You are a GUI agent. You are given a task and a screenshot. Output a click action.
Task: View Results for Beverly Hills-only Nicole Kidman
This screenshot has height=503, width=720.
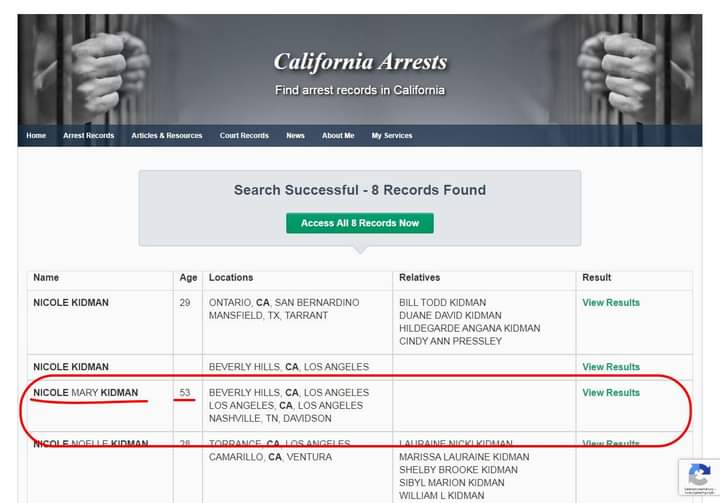tap(611, 367)
